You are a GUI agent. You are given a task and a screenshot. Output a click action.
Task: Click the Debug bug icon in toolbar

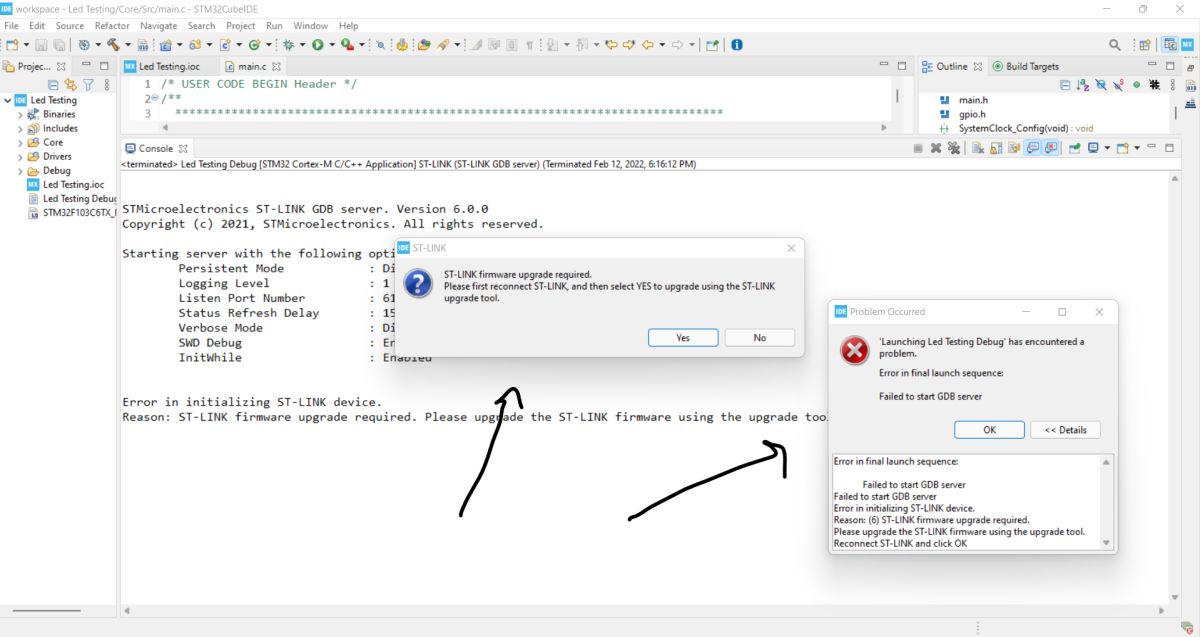(287, 45)
